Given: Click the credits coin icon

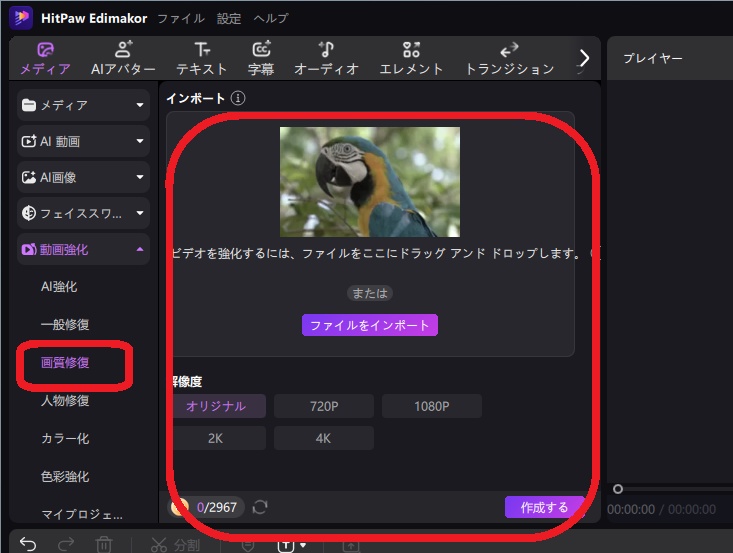Looking at the screenshot, I should pos(180,507).
